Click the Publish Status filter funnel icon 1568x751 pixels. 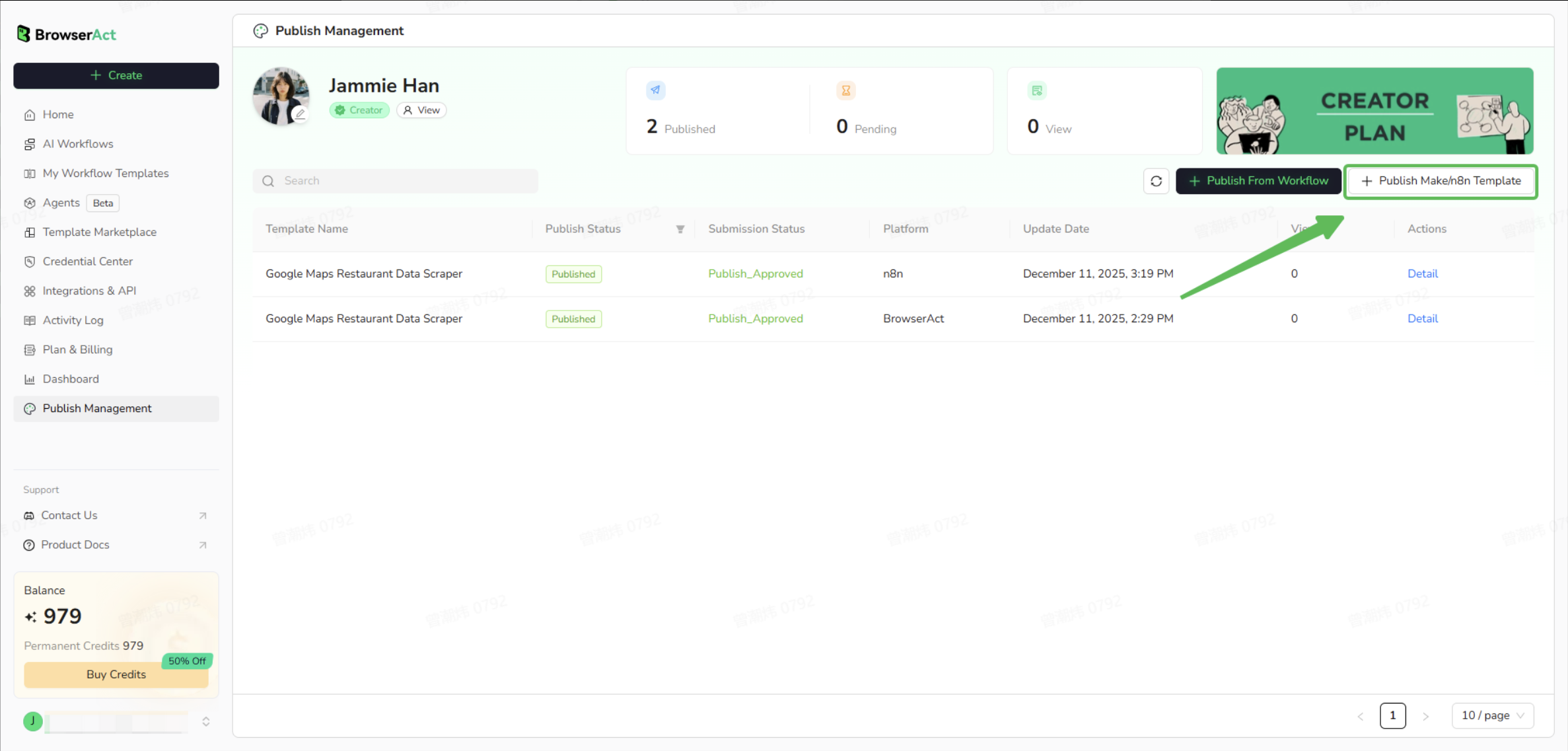[x=680, y=229]
